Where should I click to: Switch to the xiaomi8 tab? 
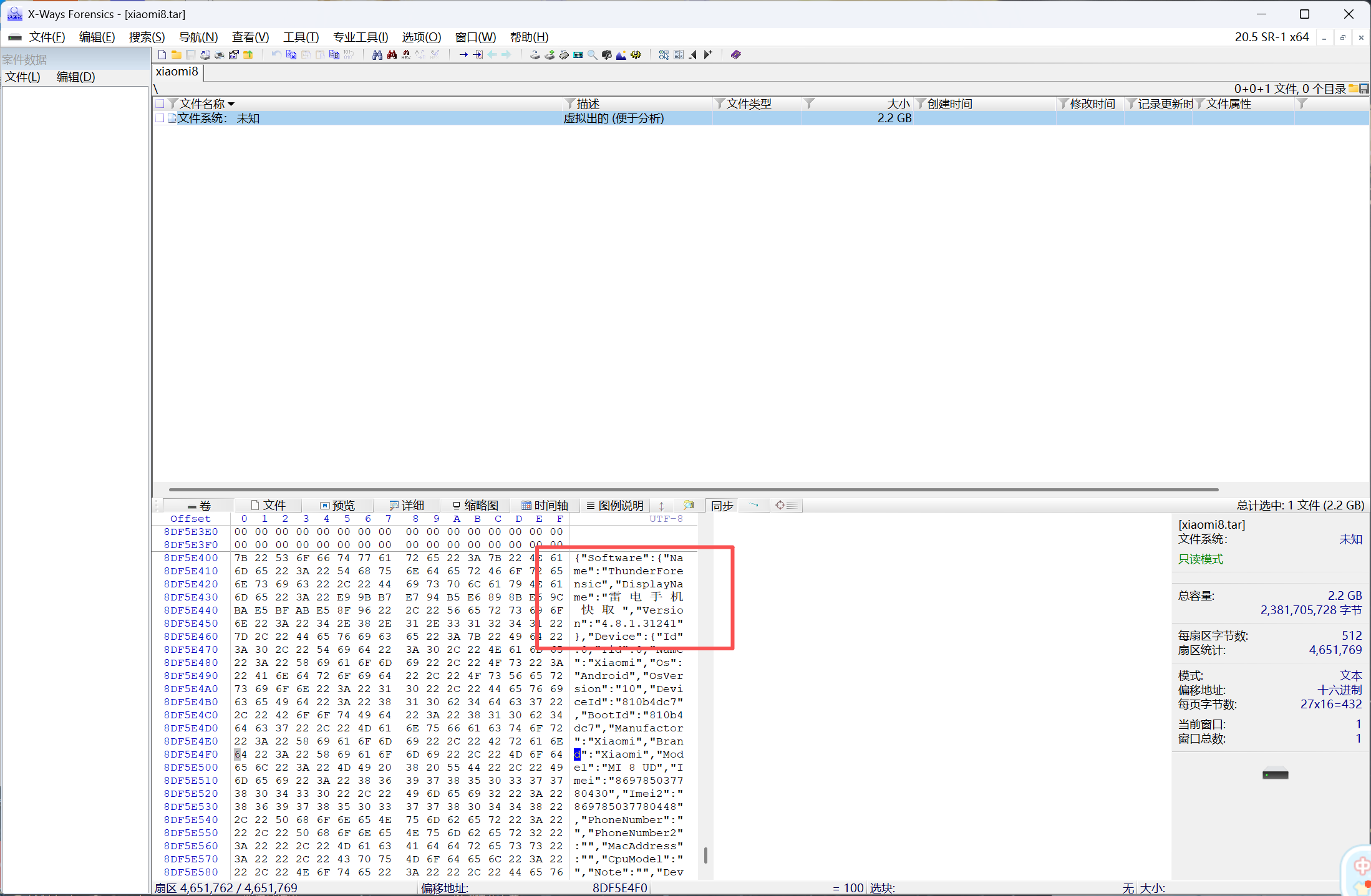[x=177, y=72]
